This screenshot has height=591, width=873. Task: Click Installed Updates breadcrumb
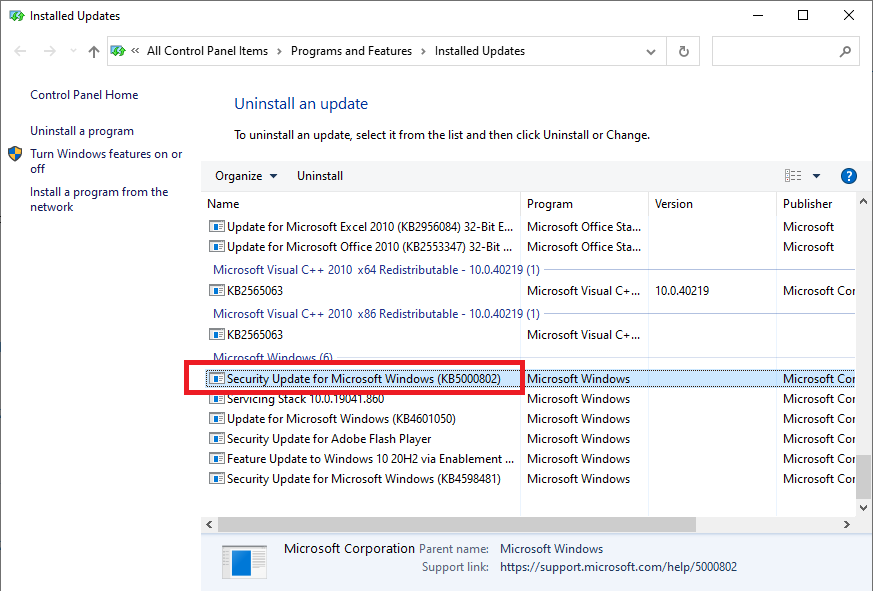click(479, 51)
